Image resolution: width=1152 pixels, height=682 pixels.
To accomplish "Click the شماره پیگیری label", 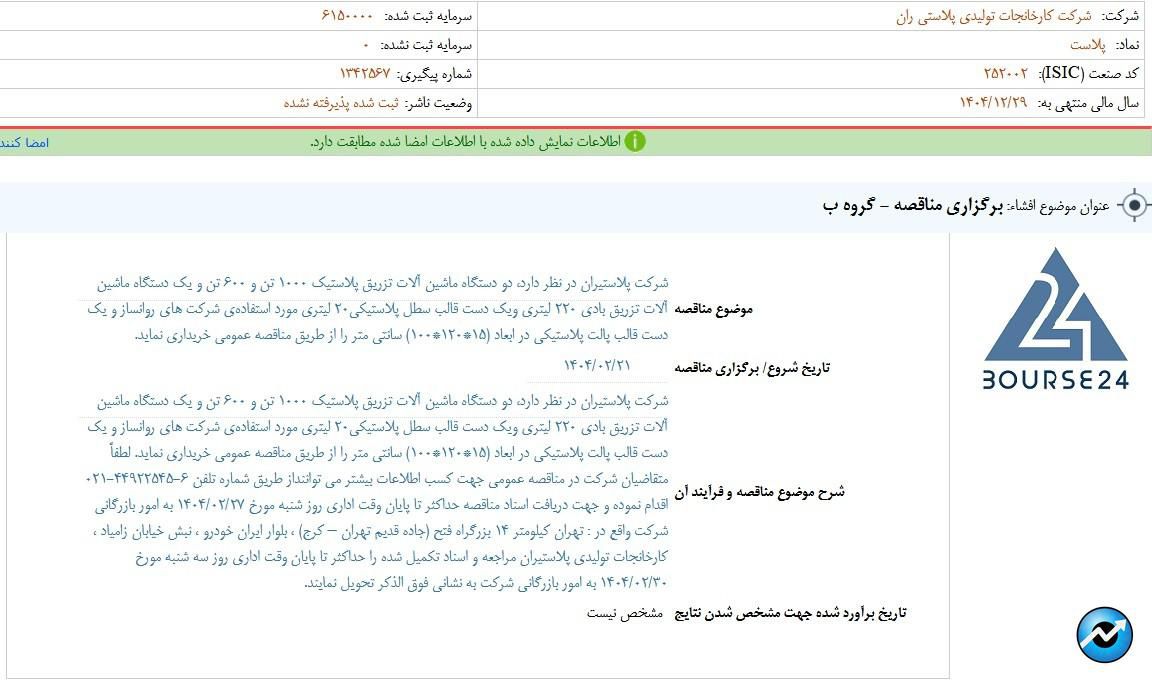I will tap(434, 74).
